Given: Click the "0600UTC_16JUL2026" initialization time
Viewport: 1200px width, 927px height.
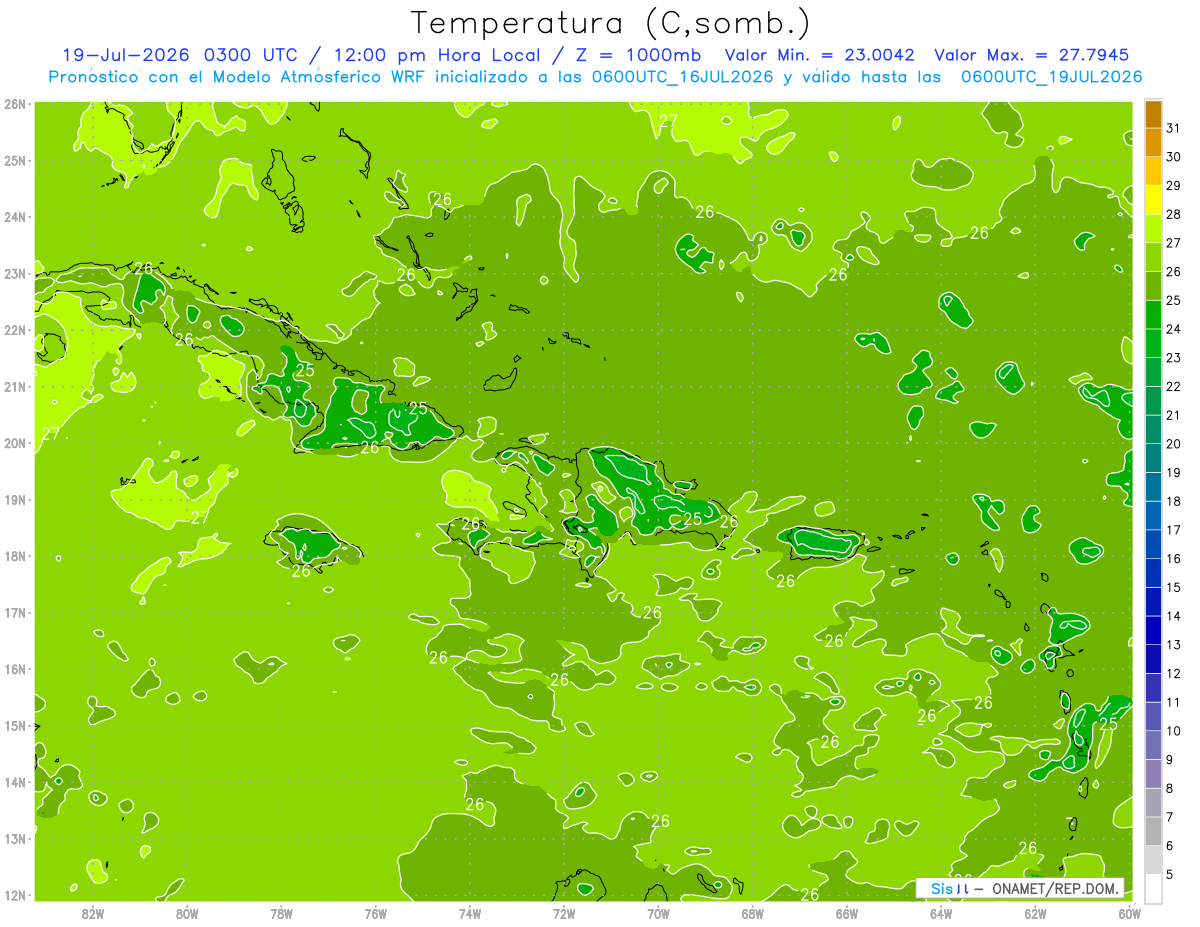Looking at the screenshot, I should (x=683, y=77).
